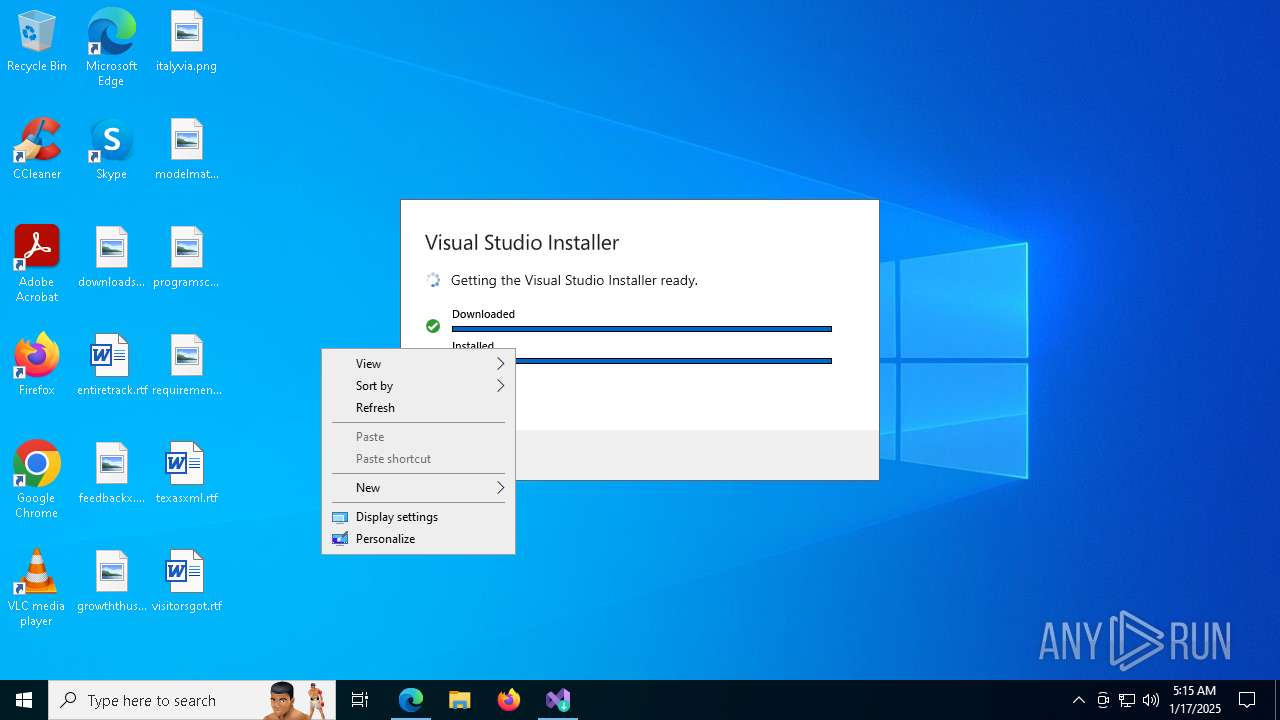
Task: Choose Personalize from context menu
Action: (x=418, y=539)
